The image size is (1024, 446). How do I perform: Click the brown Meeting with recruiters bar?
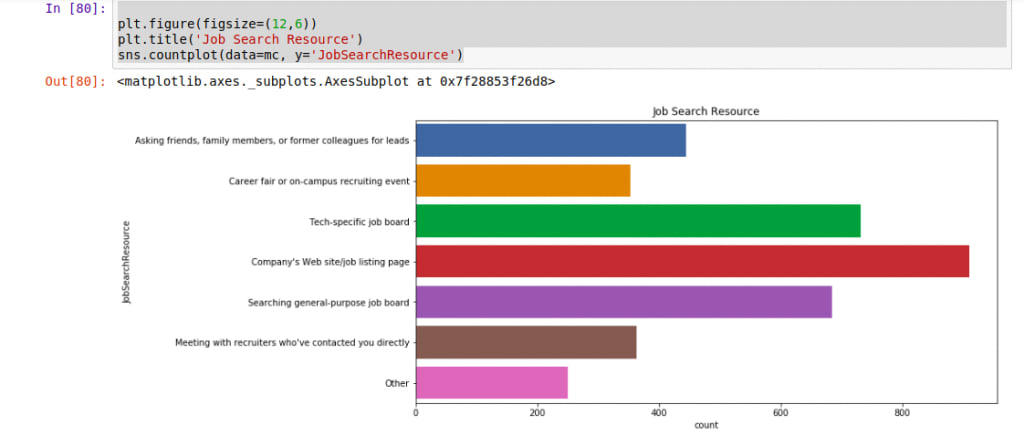point(526,343)
